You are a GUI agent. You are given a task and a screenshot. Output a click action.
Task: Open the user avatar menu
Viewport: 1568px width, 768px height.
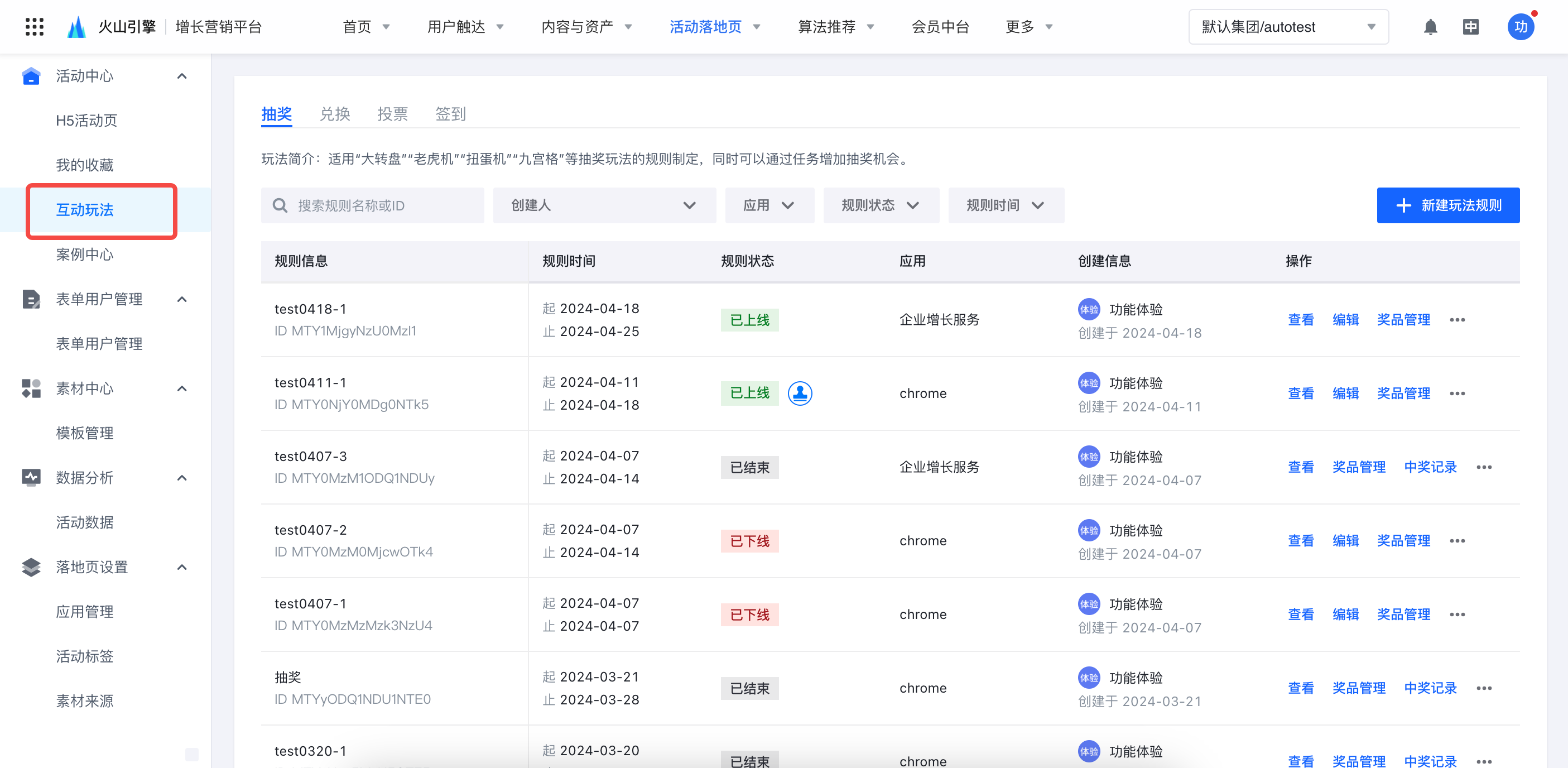tap(1521, 27)
